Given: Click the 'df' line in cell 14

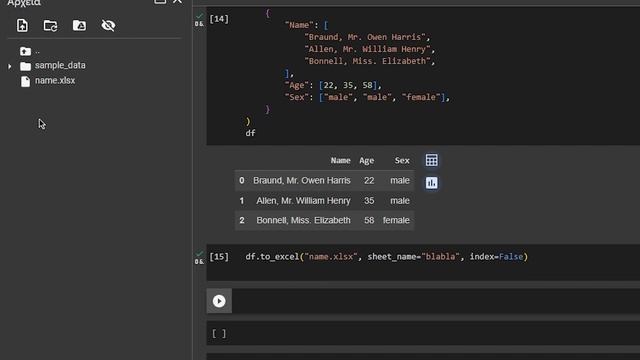Looking at the screenshot, I should click(250, 133).
